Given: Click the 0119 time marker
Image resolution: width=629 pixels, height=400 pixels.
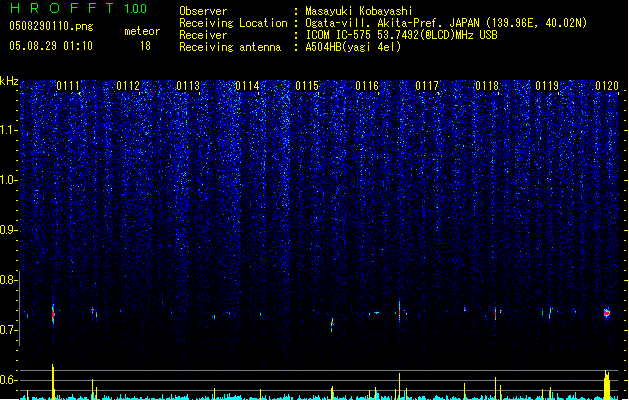Looking at the screenshot, I should [x=547, y=86].
